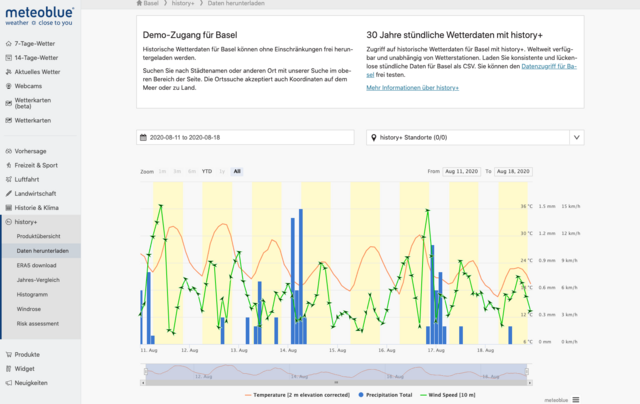Click the Webcams icon in sidebar
Image resolution: width=640 pixels, height=404 pixels.
click(9, 86)
